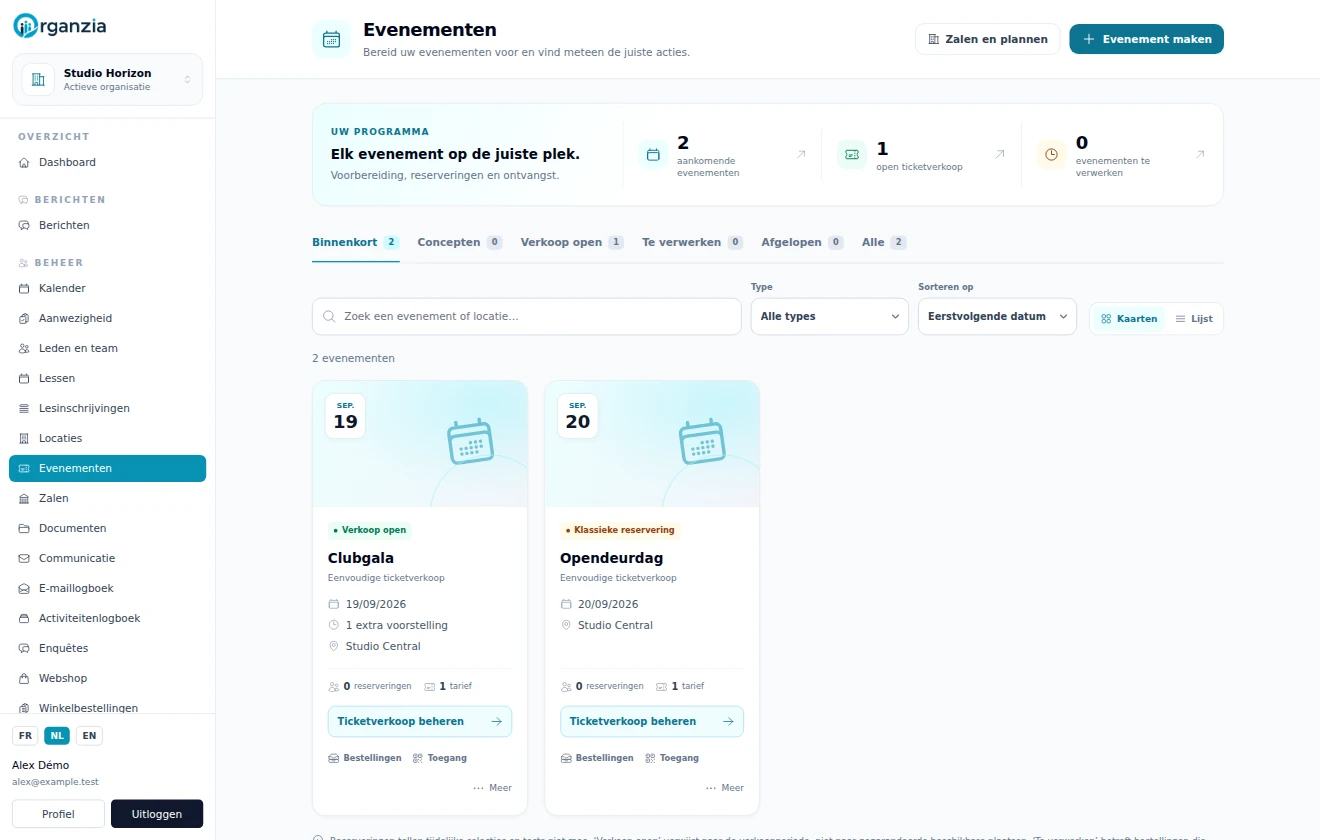Click the event search input field
Image resolution: width=1320 pixels, height=840 pixels.
click(x=527, y=316)
